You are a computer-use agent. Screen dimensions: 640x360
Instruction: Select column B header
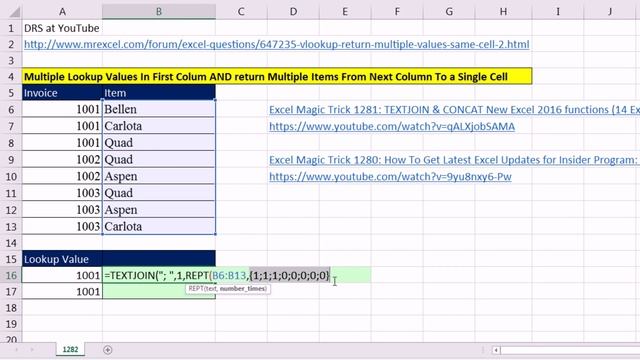[159, 11]
